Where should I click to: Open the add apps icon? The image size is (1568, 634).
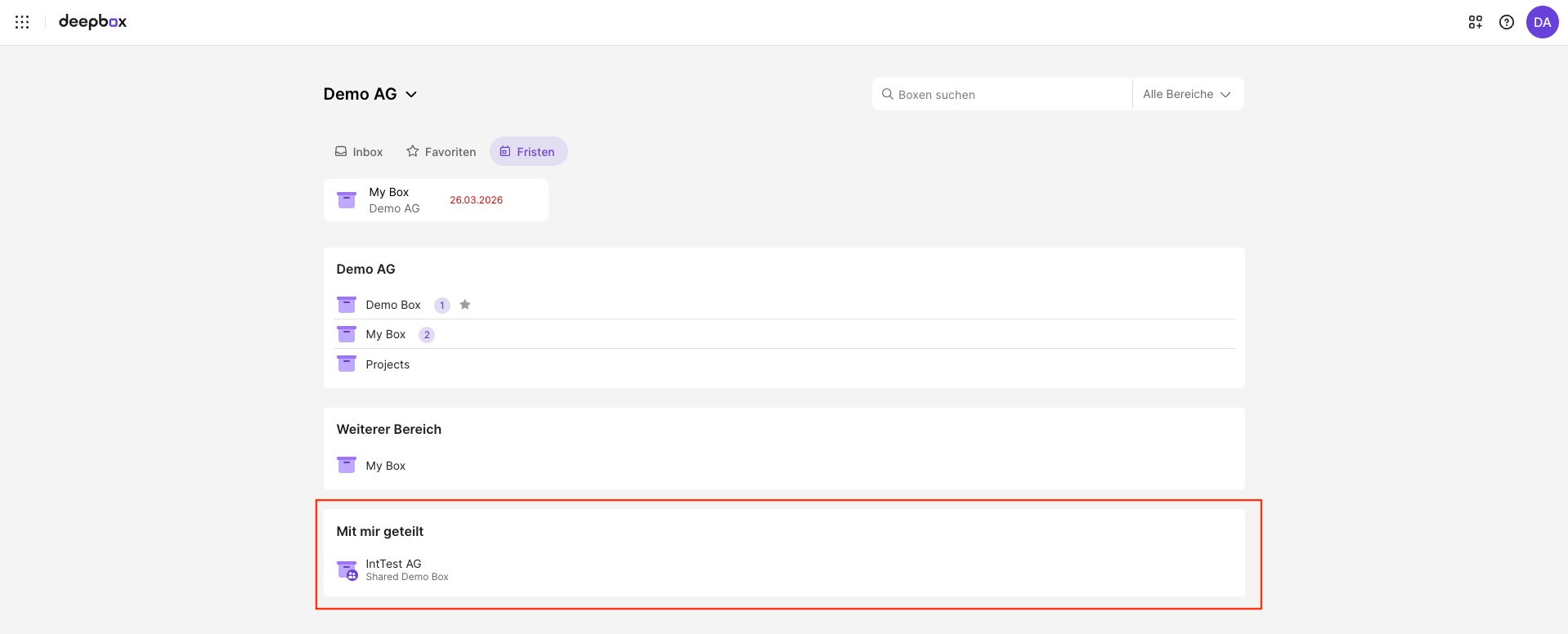pyautogui.click(x=1475, y=22)
